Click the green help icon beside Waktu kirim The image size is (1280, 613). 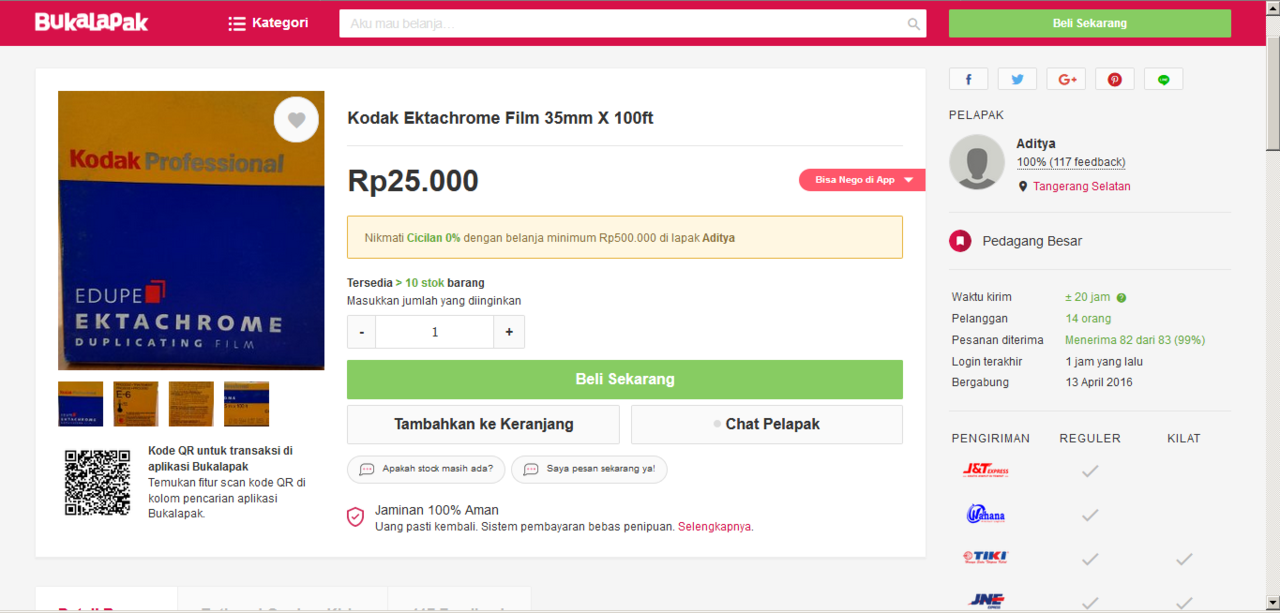[x=1120, y=296]
